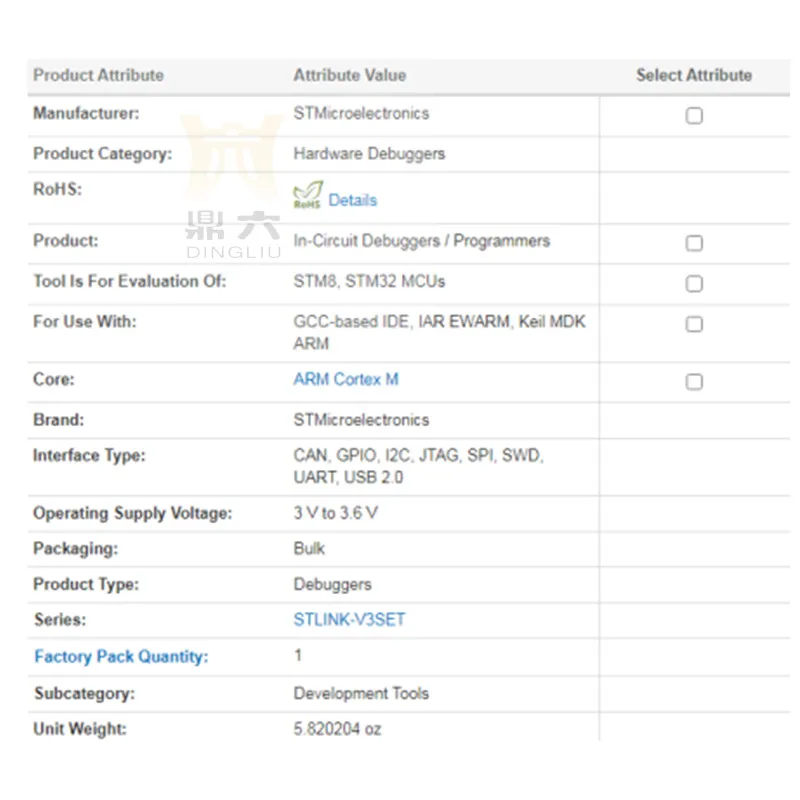Screen dimensions: 800x800
Task: Click the Factory Pack Quantity value 1
Action: click(298, 655)
